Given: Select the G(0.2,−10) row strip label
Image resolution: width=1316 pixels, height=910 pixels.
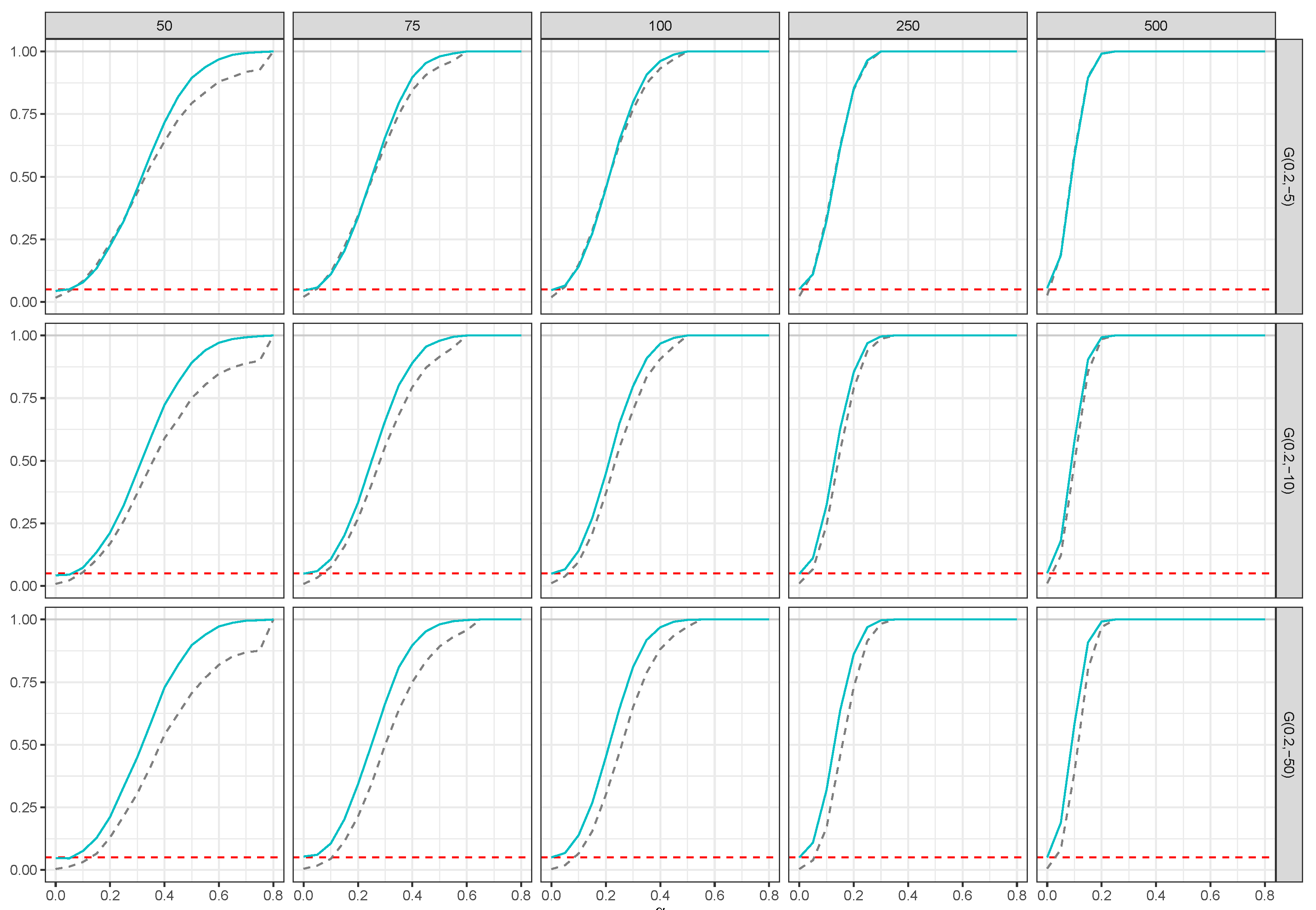Looking at the screenshot, I should [1289, 460].
